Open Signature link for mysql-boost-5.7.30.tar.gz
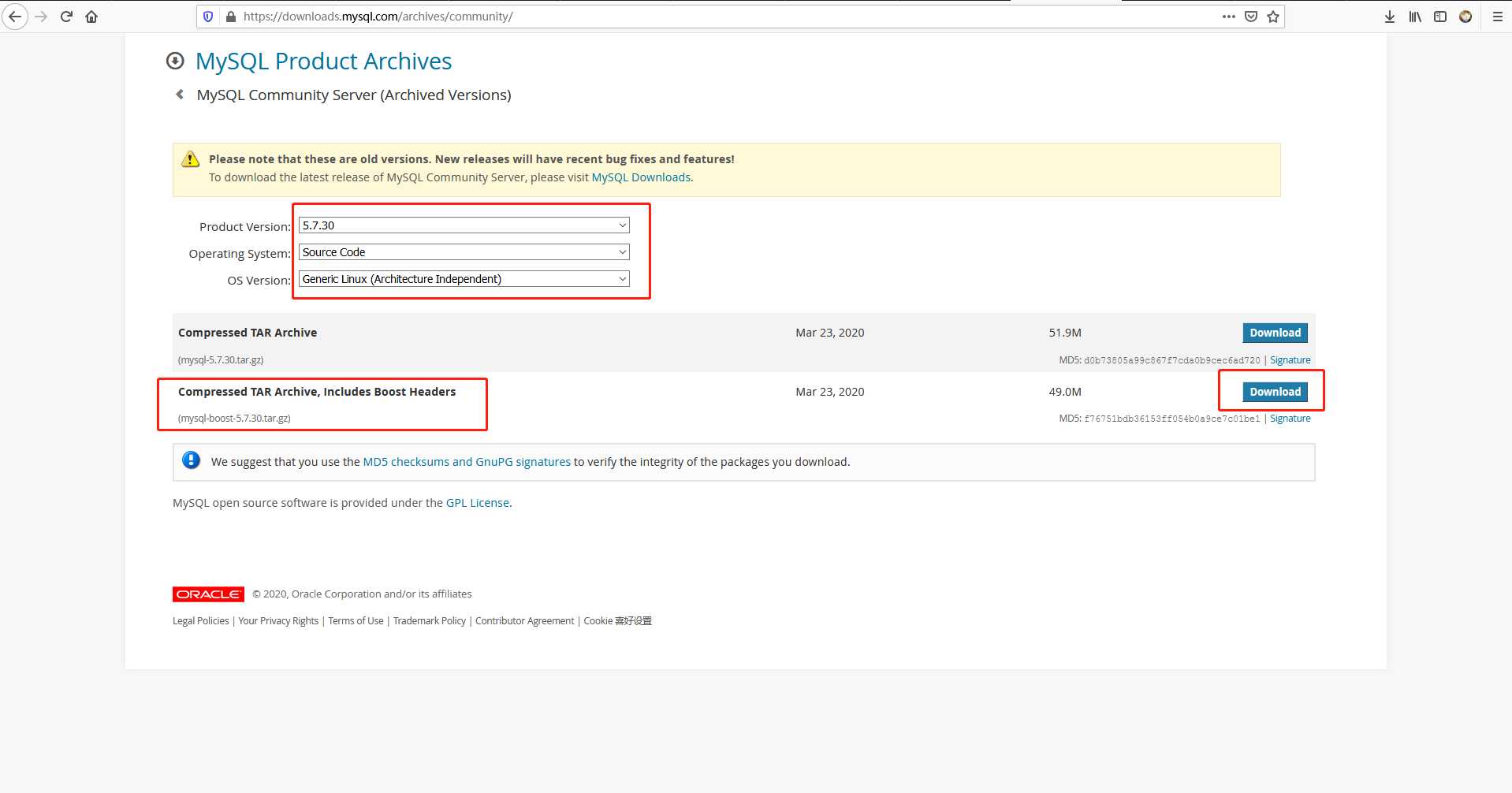 tap(1290, 419)
